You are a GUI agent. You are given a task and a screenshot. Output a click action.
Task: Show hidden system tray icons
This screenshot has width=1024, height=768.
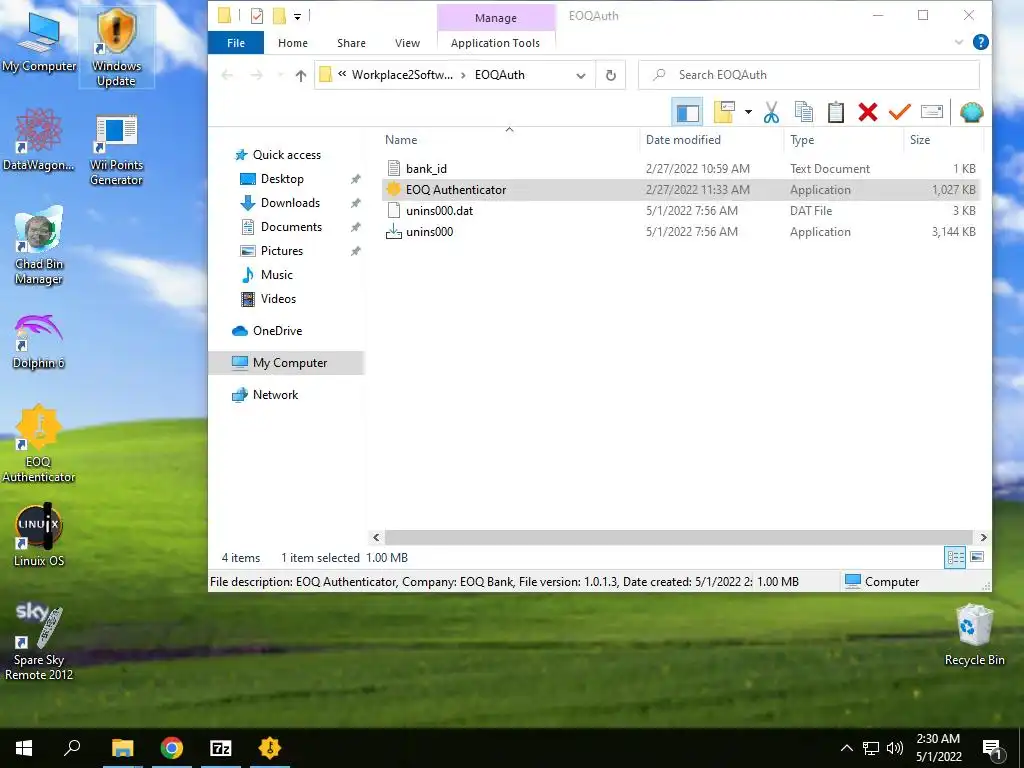(x=846, y=748)
